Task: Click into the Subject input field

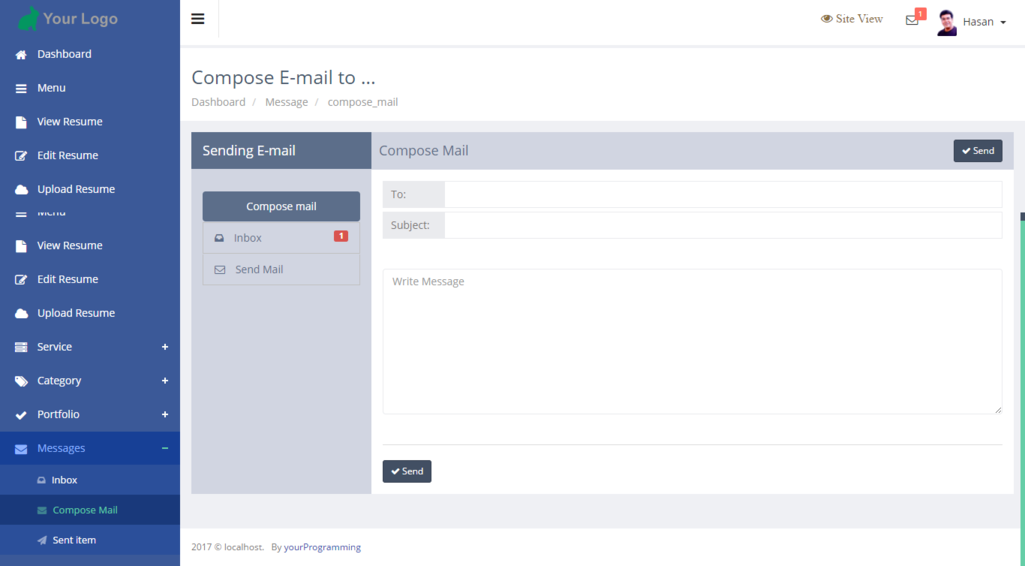Action: (722, 225)
